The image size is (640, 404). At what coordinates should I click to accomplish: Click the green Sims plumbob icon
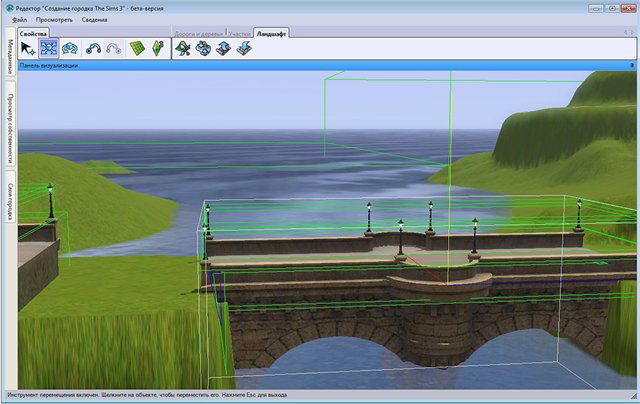coord(158,48)
